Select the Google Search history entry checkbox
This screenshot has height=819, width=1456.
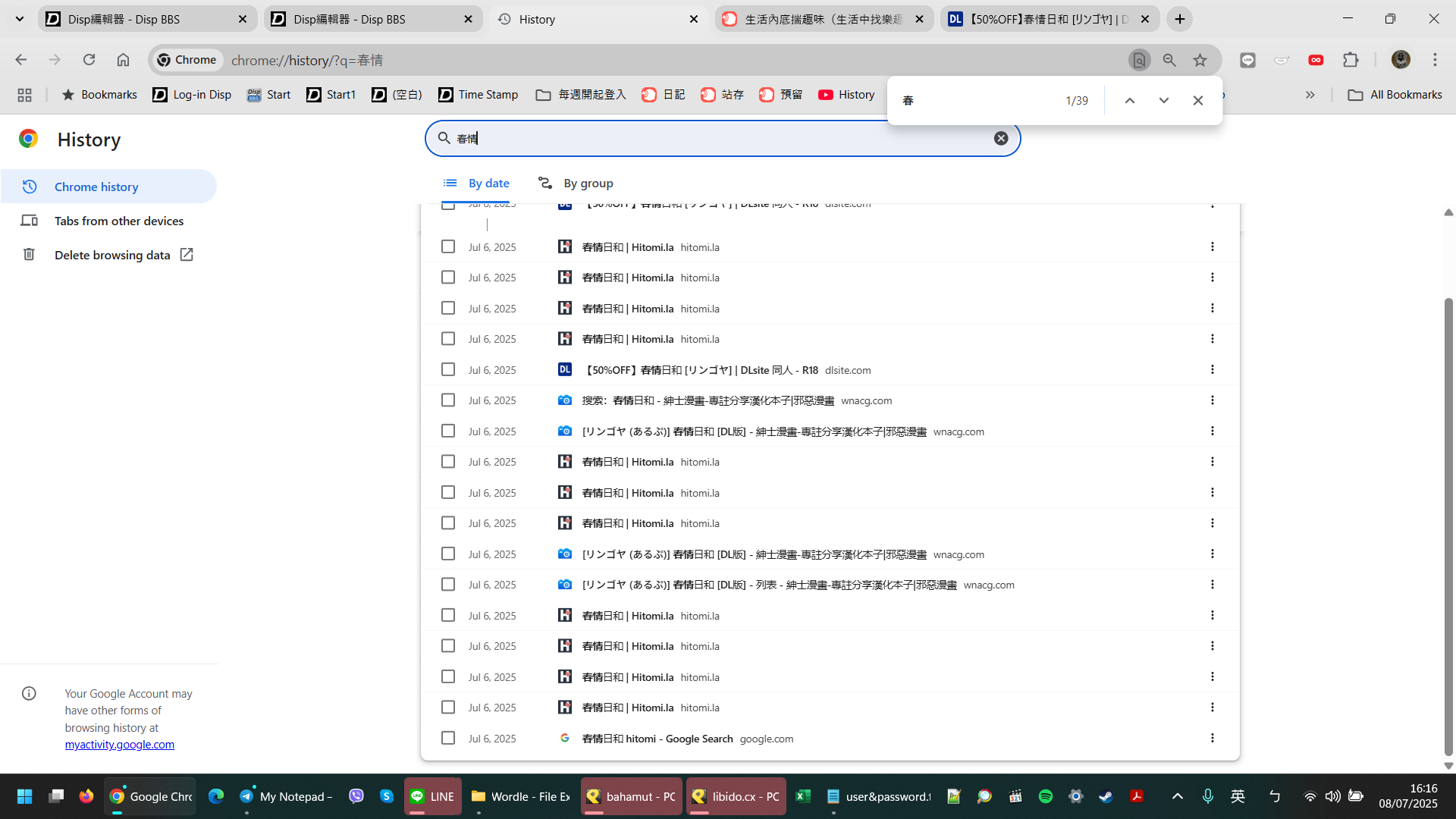[448, 738]
